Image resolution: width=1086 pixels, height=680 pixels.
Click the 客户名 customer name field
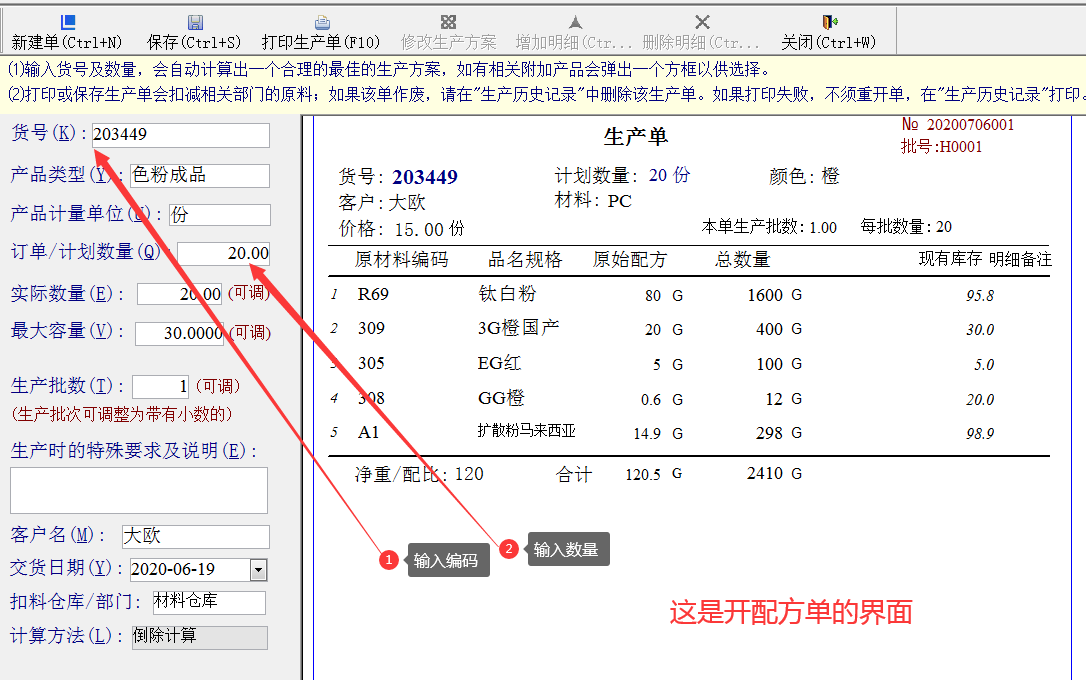195,537
